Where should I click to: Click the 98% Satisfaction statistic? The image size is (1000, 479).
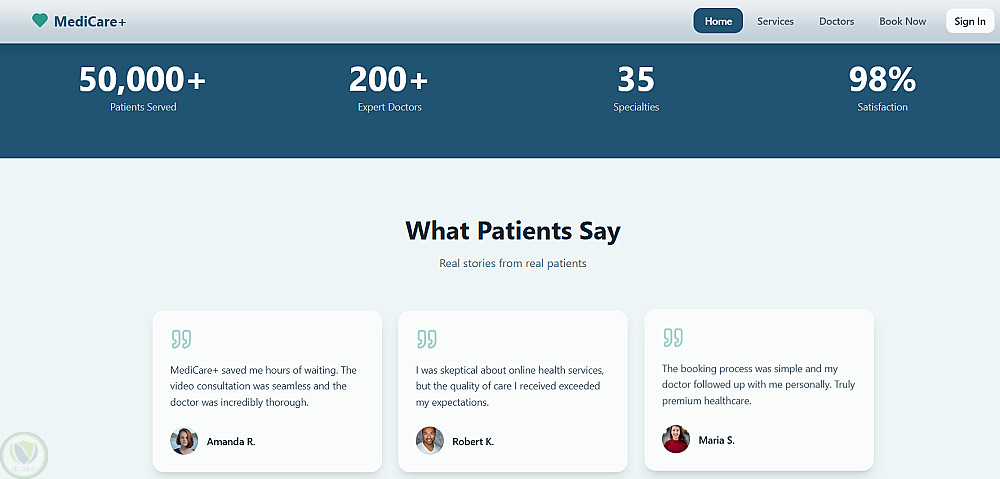pyautogui.click(x=882, y=87)
